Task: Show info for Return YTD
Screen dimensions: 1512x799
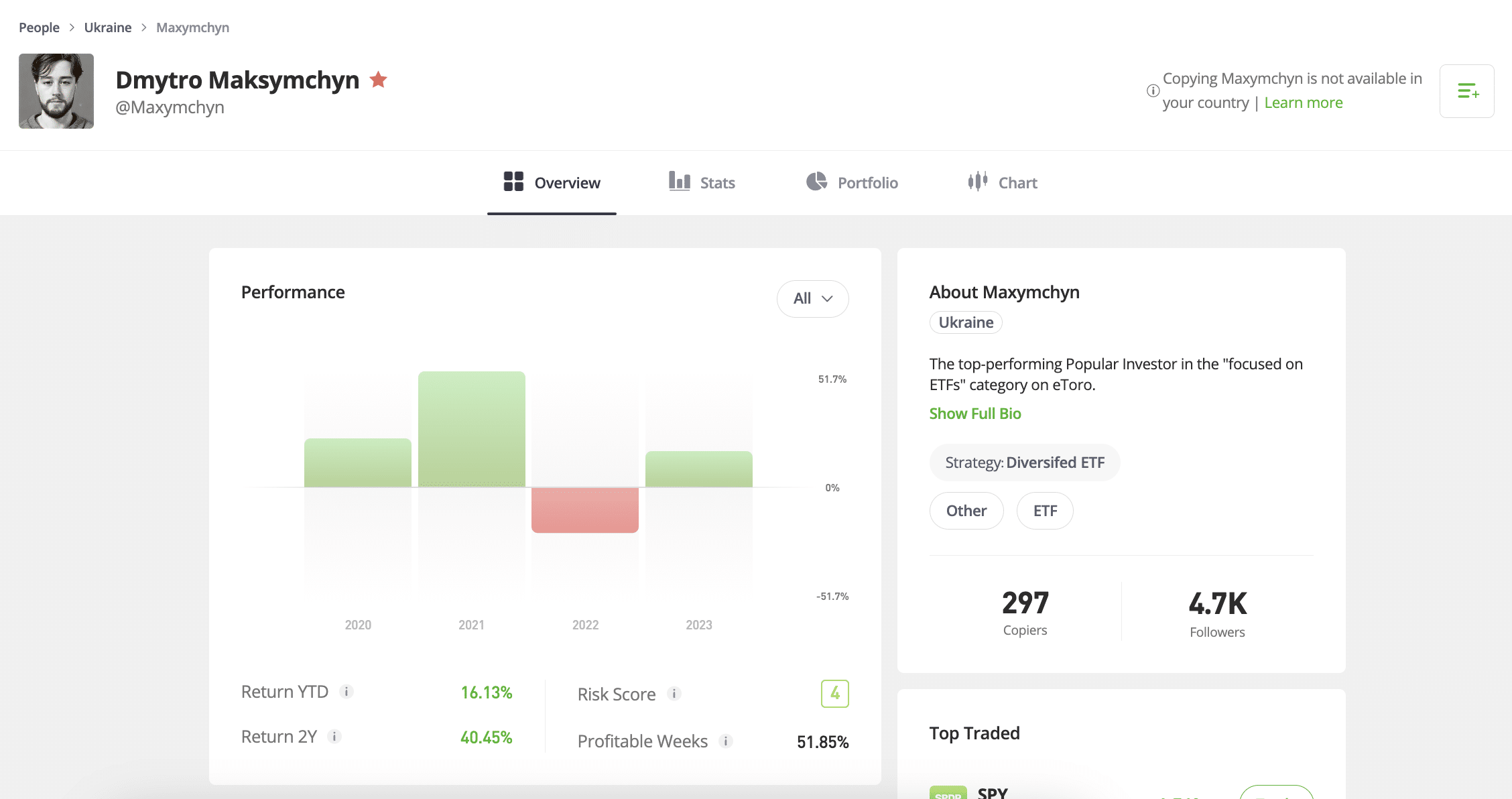Action: [x=346, y=692]
